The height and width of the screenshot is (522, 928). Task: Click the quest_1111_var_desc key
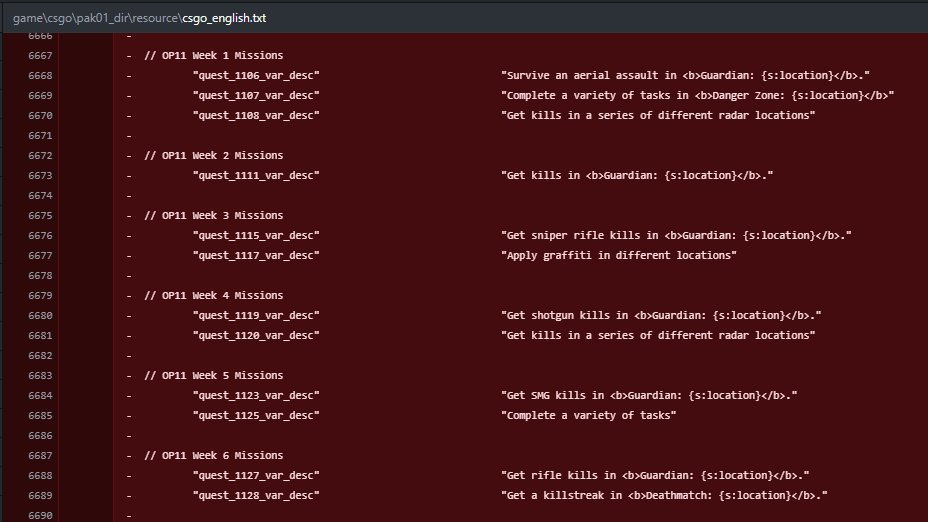click(x=256, y=175)
